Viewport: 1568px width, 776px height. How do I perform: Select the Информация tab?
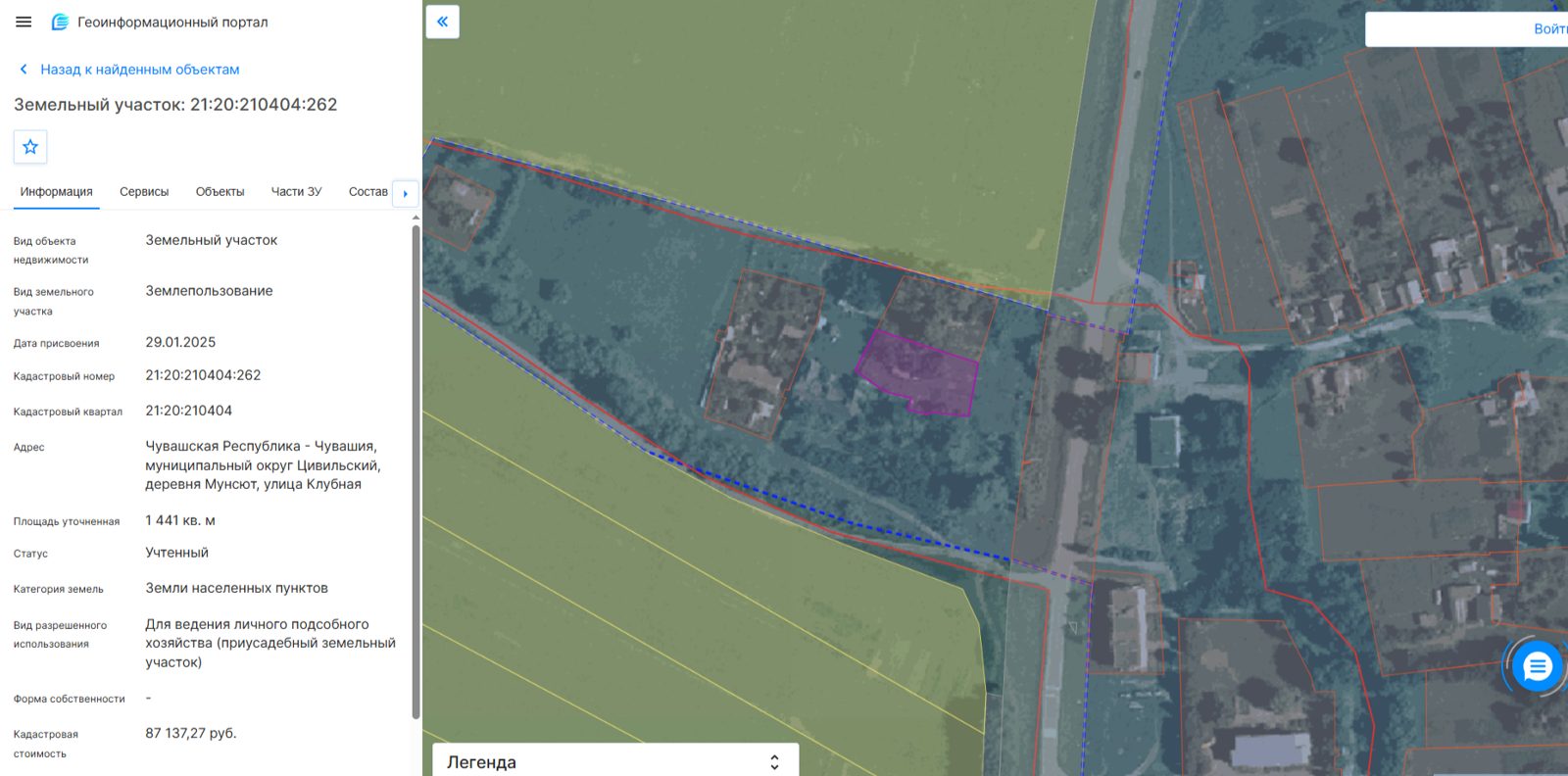(57, 192)
